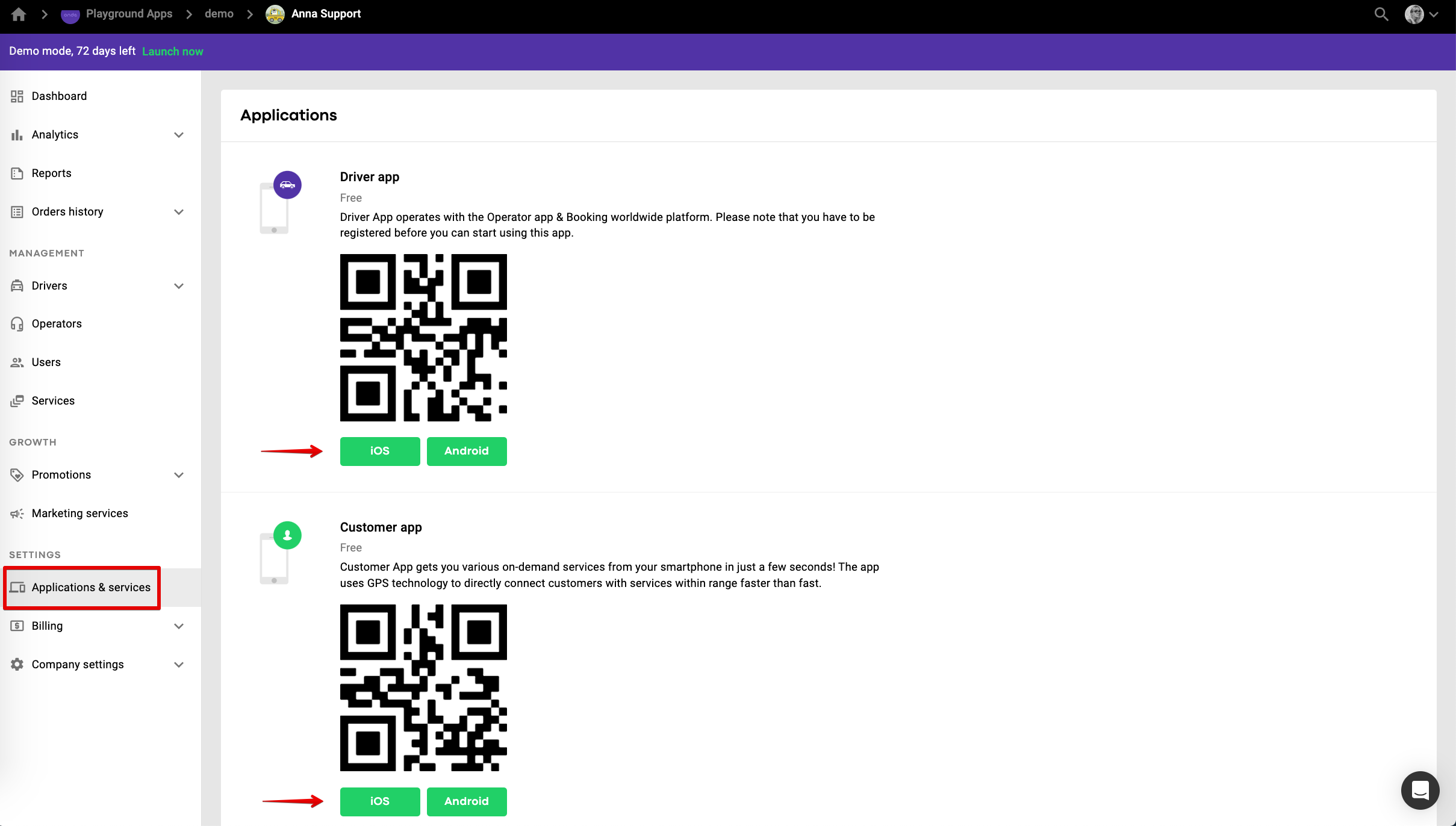Screen dimensions: 1456x826
Task: Expand the Analytics menu chevron
Action: coord(179,135)
